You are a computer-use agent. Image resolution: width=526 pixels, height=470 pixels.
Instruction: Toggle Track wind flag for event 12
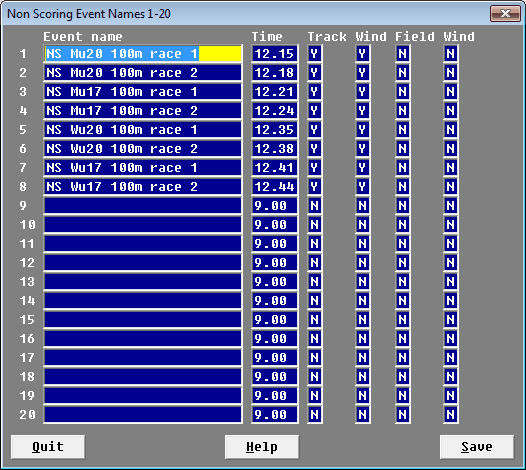tap(363, 262)
